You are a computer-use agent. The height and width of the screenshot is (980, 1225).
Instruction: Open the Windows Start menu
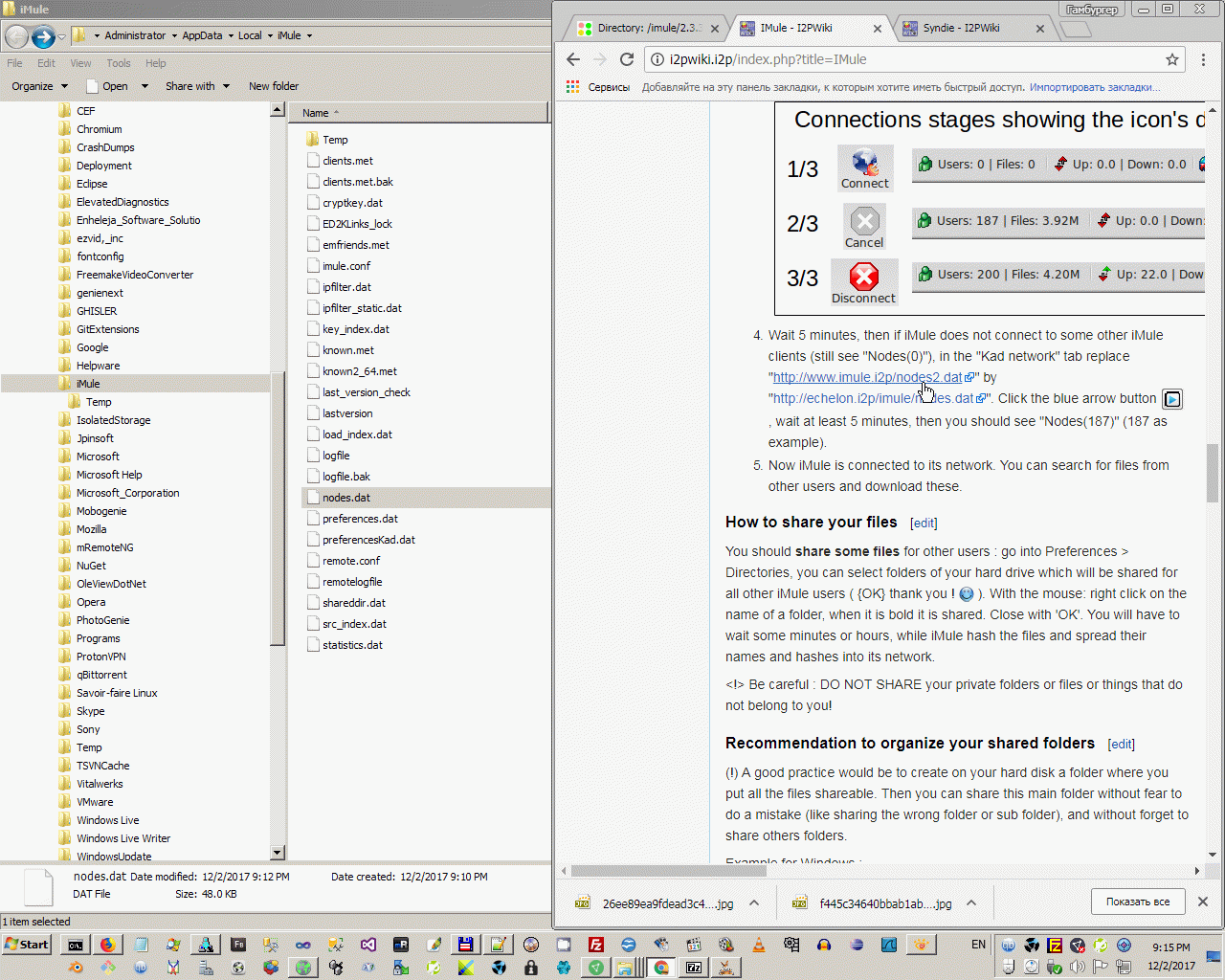27,945
